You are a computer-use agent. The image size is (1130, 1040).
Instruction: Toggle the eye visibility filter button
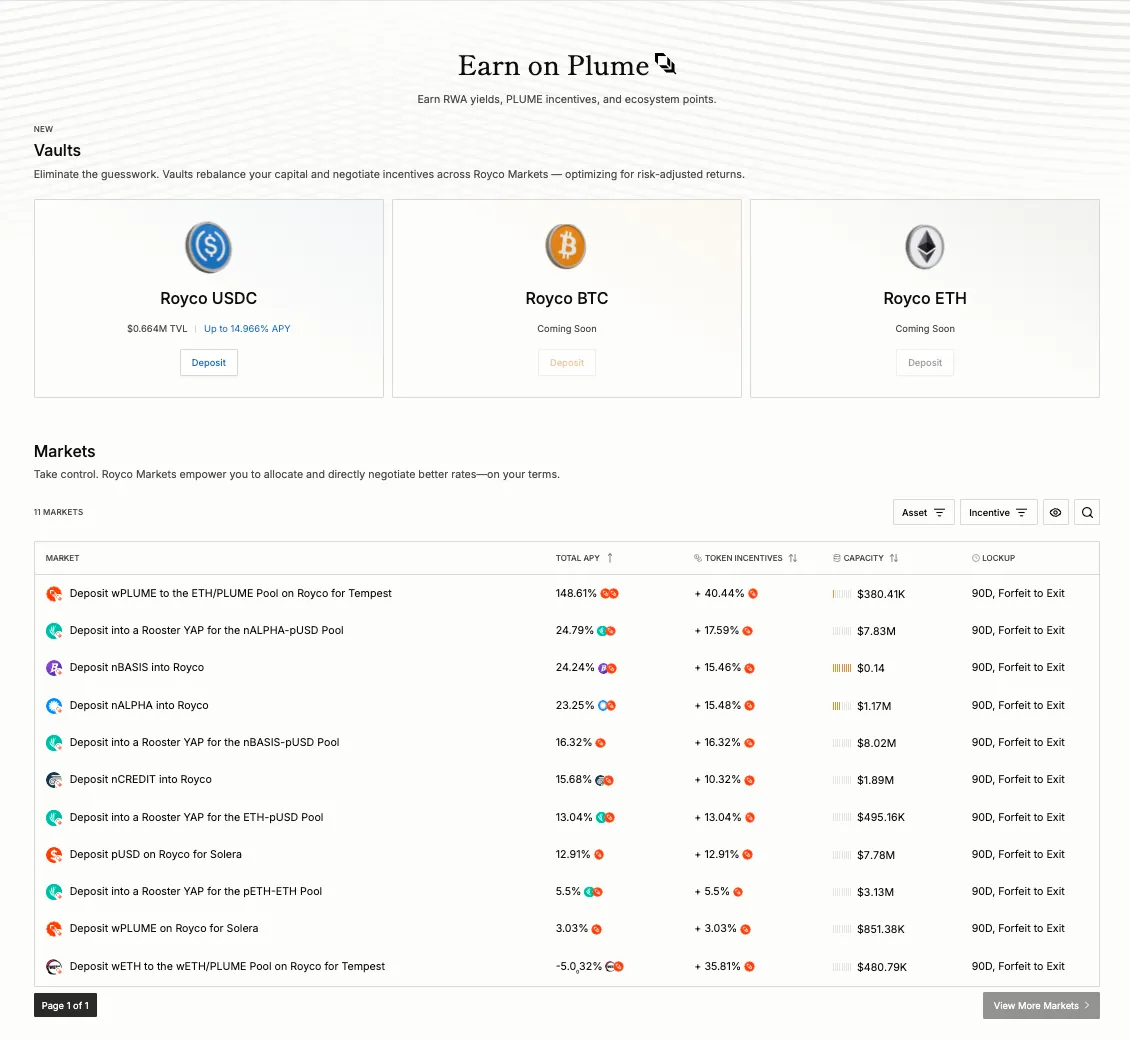(1055, 512)
